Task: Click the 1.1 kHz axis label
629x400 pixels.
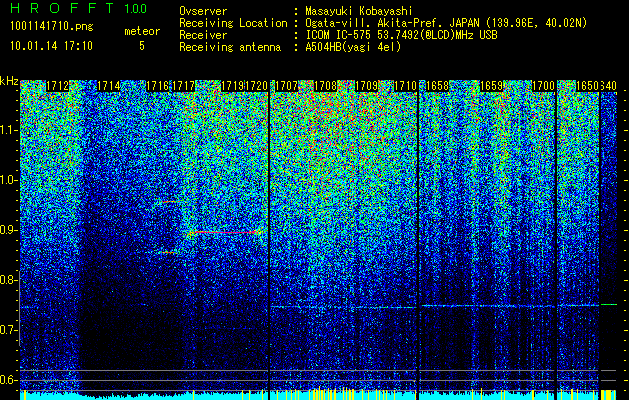Action: [9, 130]
